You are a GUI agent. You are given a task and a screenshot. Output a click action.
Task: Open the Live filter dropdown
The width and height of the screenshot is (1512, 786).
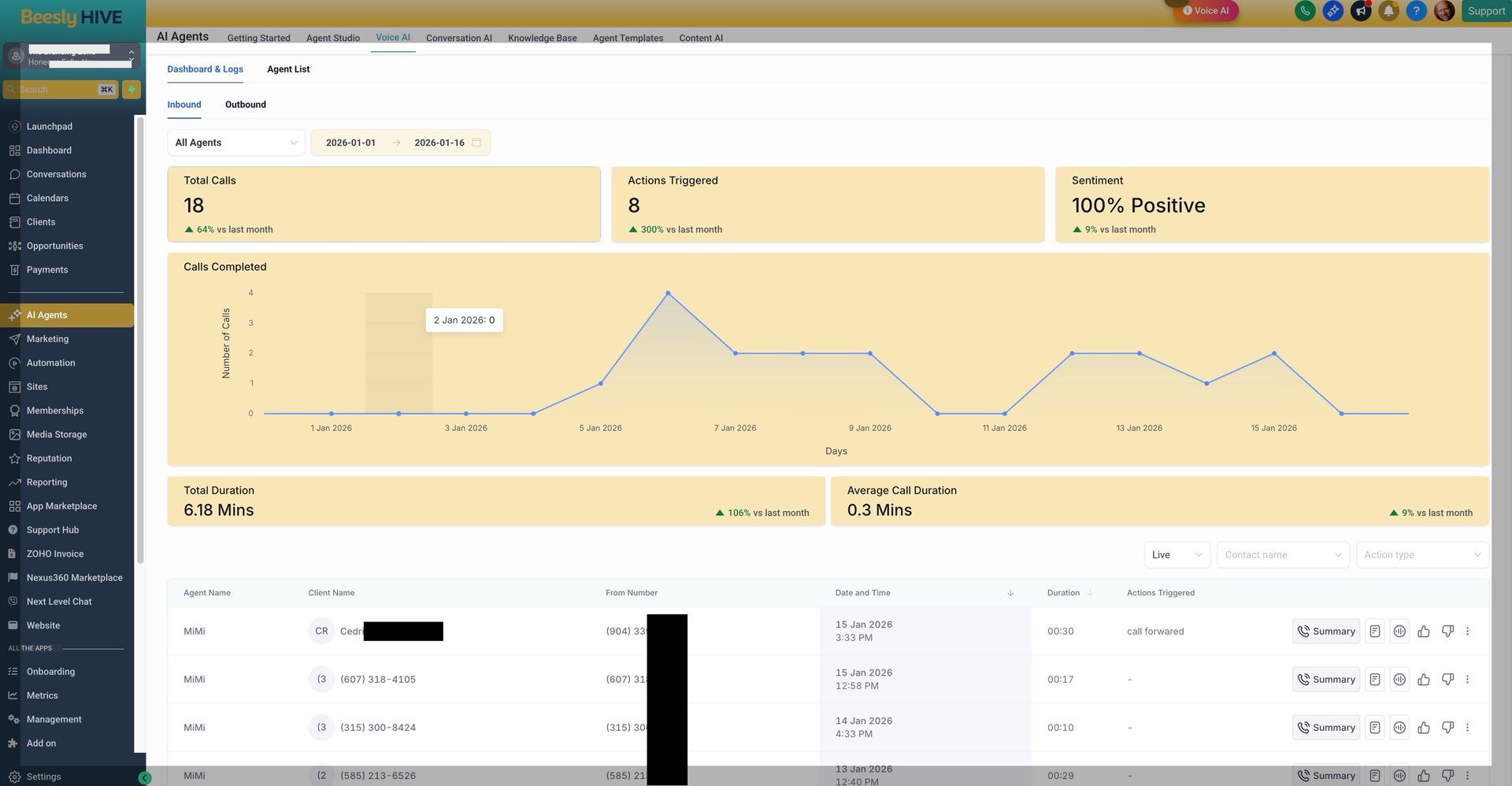(1177, 555)
